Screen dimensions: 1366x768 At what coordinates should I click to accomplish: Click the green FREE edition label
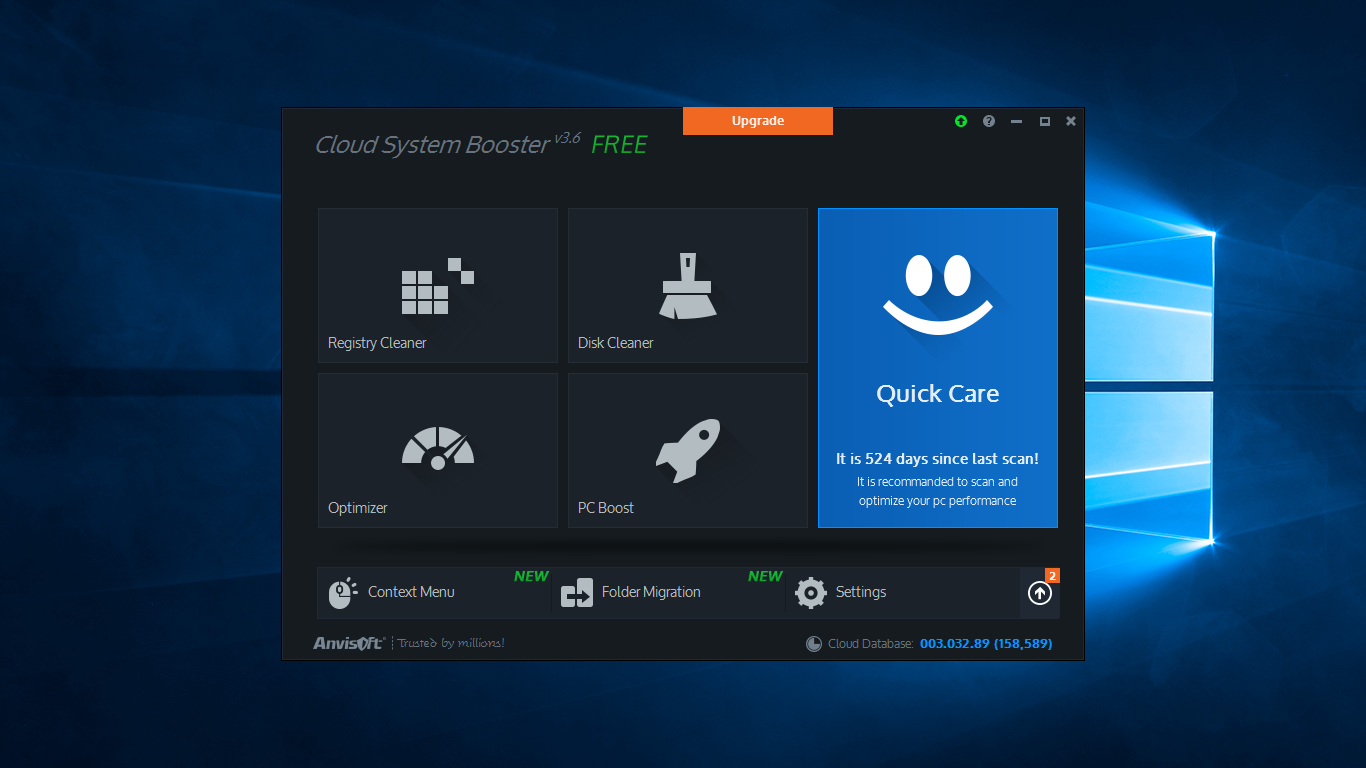coord(619,145)
